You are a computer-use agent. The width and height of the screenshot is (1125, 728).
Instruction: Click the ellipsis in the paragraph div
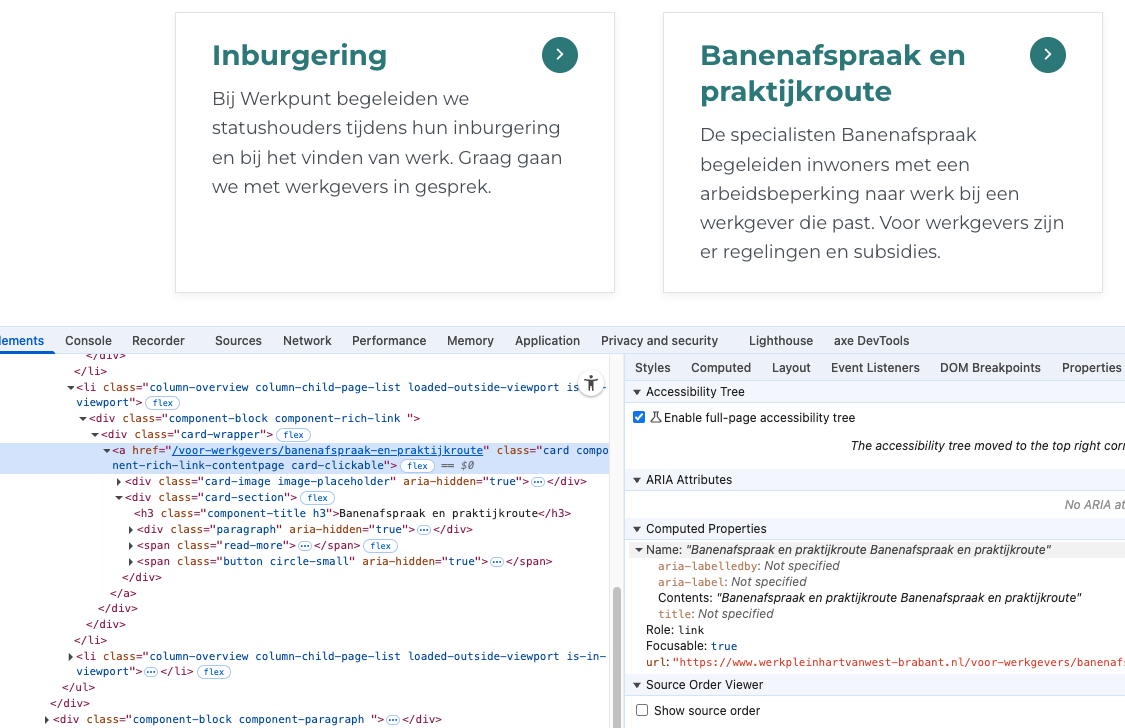click(x=424, y=530)
